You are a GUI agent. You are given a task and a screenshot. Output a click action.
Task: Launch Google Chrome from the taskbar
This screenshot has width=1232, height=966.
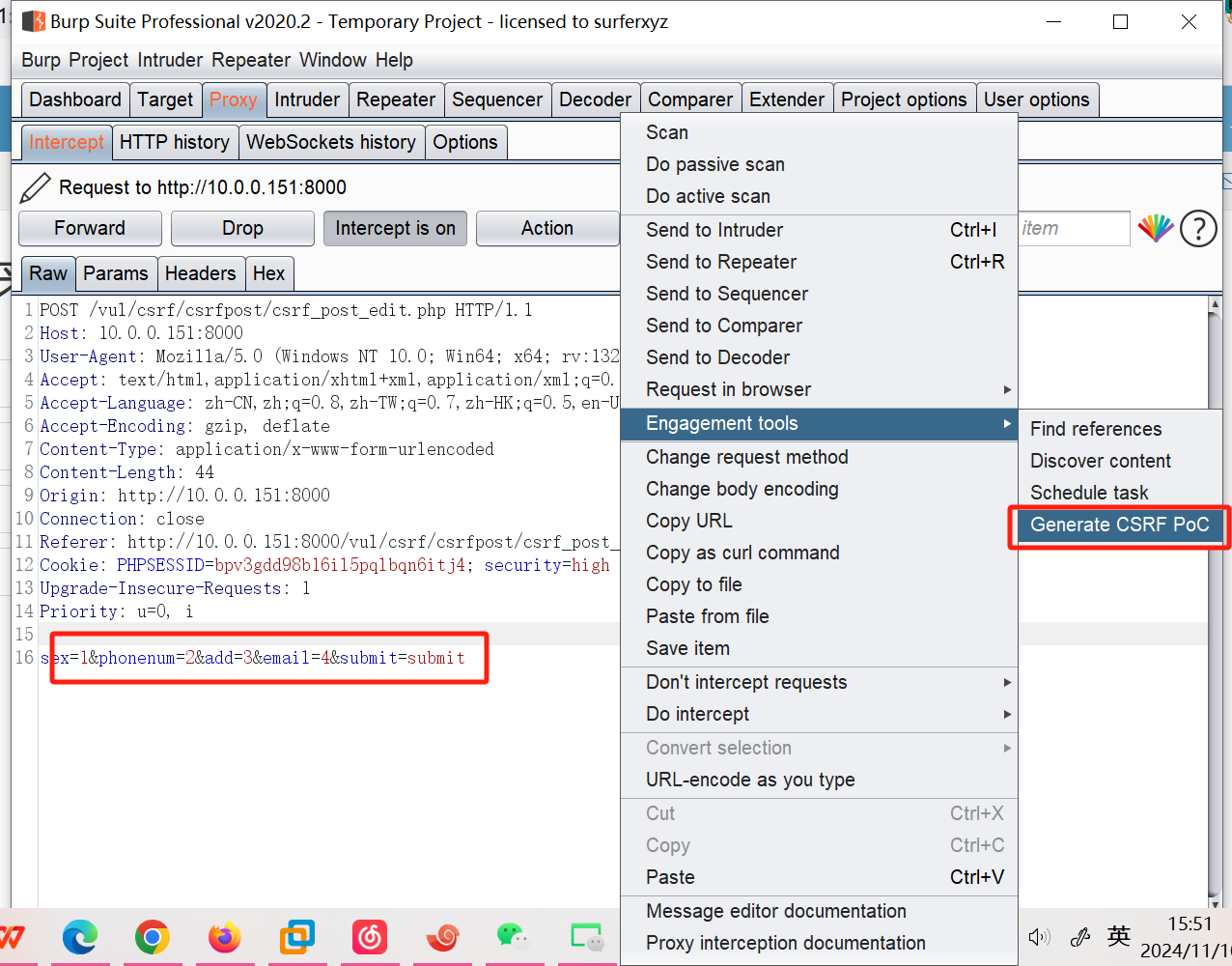(153, 937)
